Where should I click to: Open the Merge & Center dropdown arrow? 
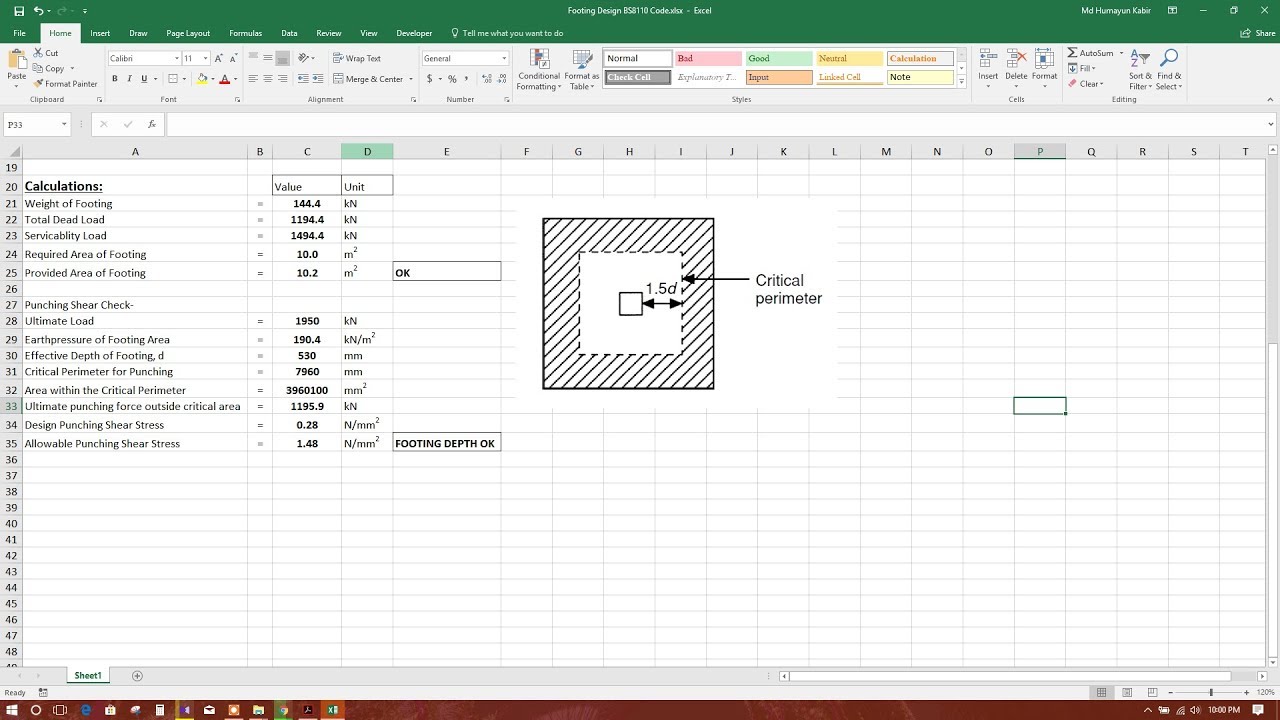[412, 78]
